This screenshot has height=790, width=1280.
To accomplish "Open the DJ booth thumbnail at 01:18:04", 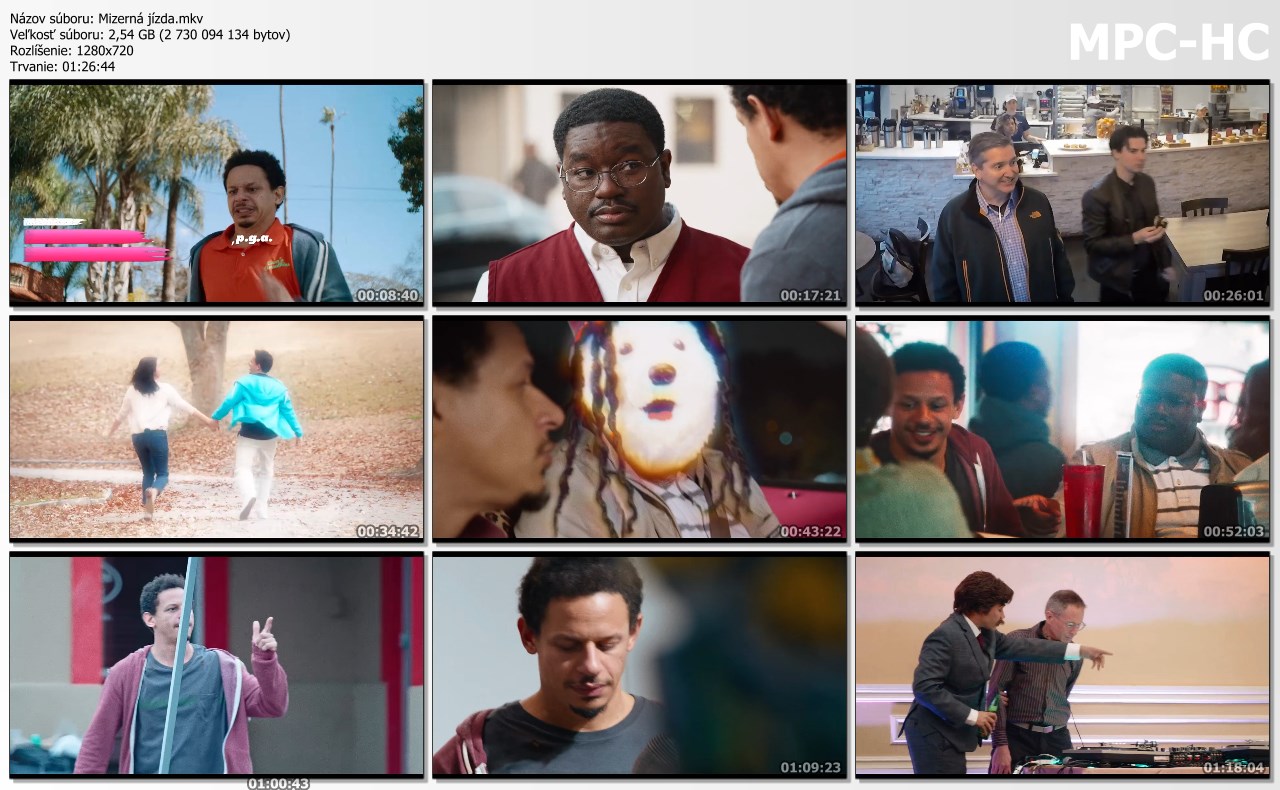I will (x=1062, y=665).
